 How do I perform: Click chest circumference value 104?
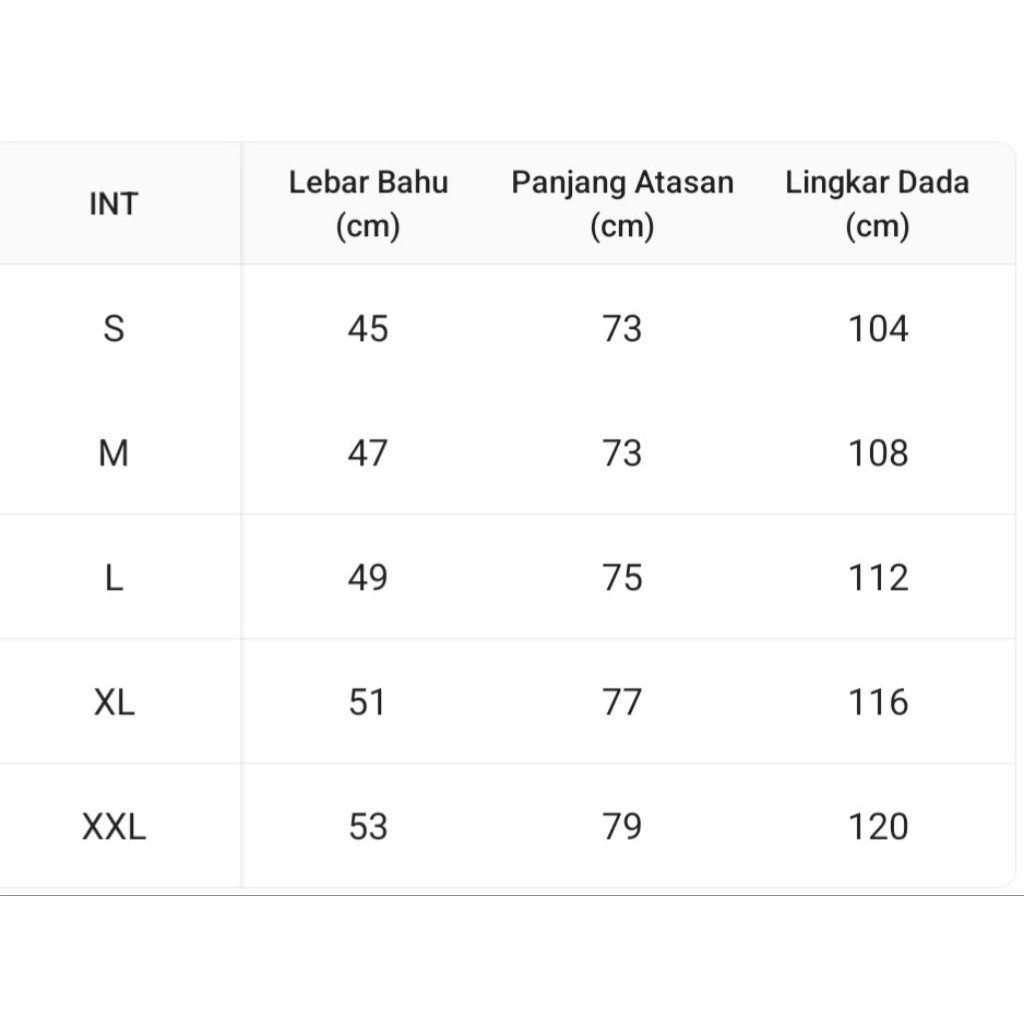[878, 328]
